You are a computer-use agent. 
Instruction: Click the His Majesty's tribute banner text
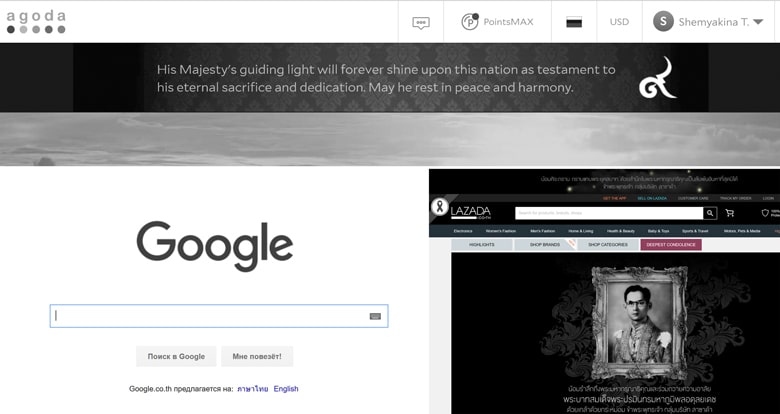[x=386, y=79]
